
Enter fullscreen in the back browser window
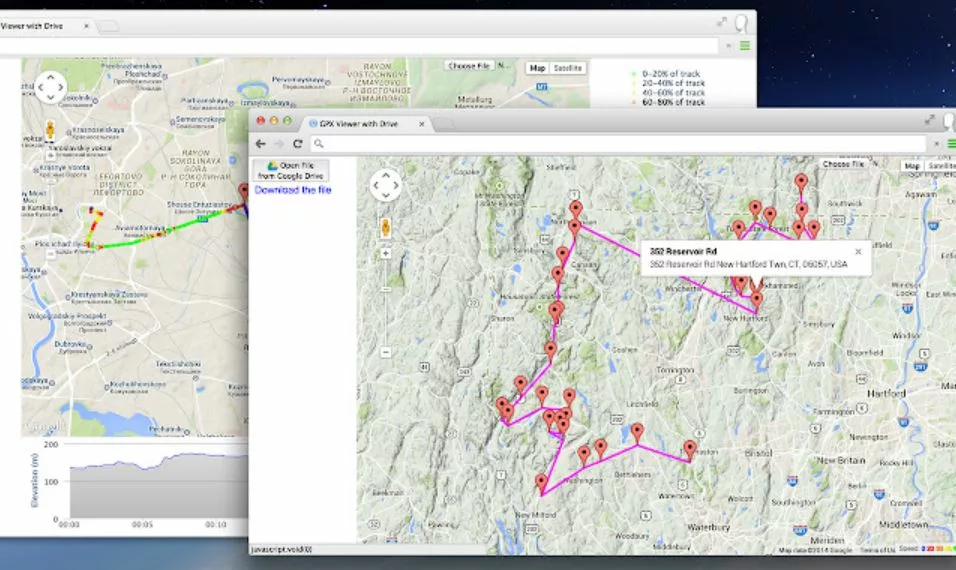tap(722, 22)
